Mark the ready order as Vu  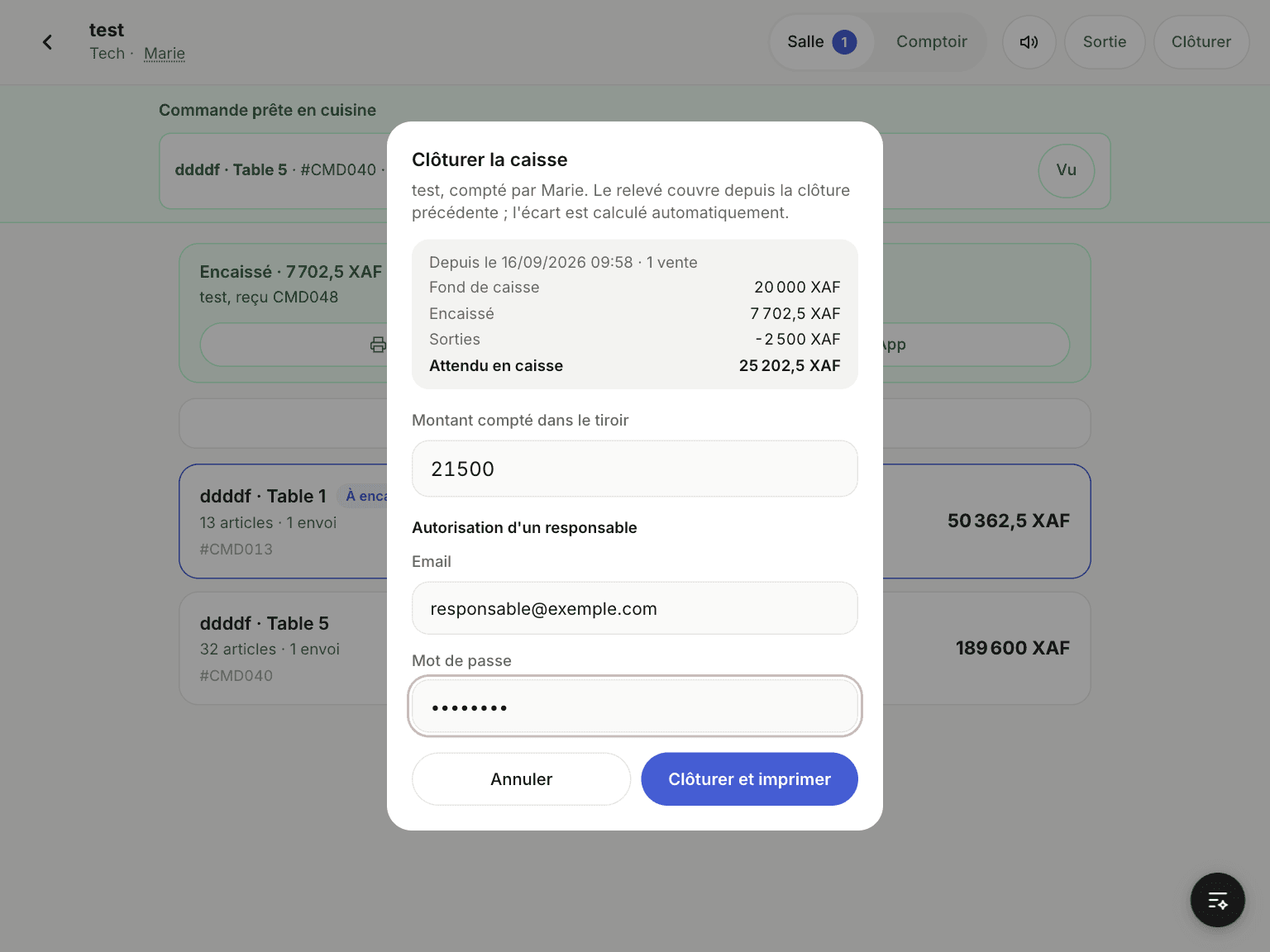[x=1066, y=170]
